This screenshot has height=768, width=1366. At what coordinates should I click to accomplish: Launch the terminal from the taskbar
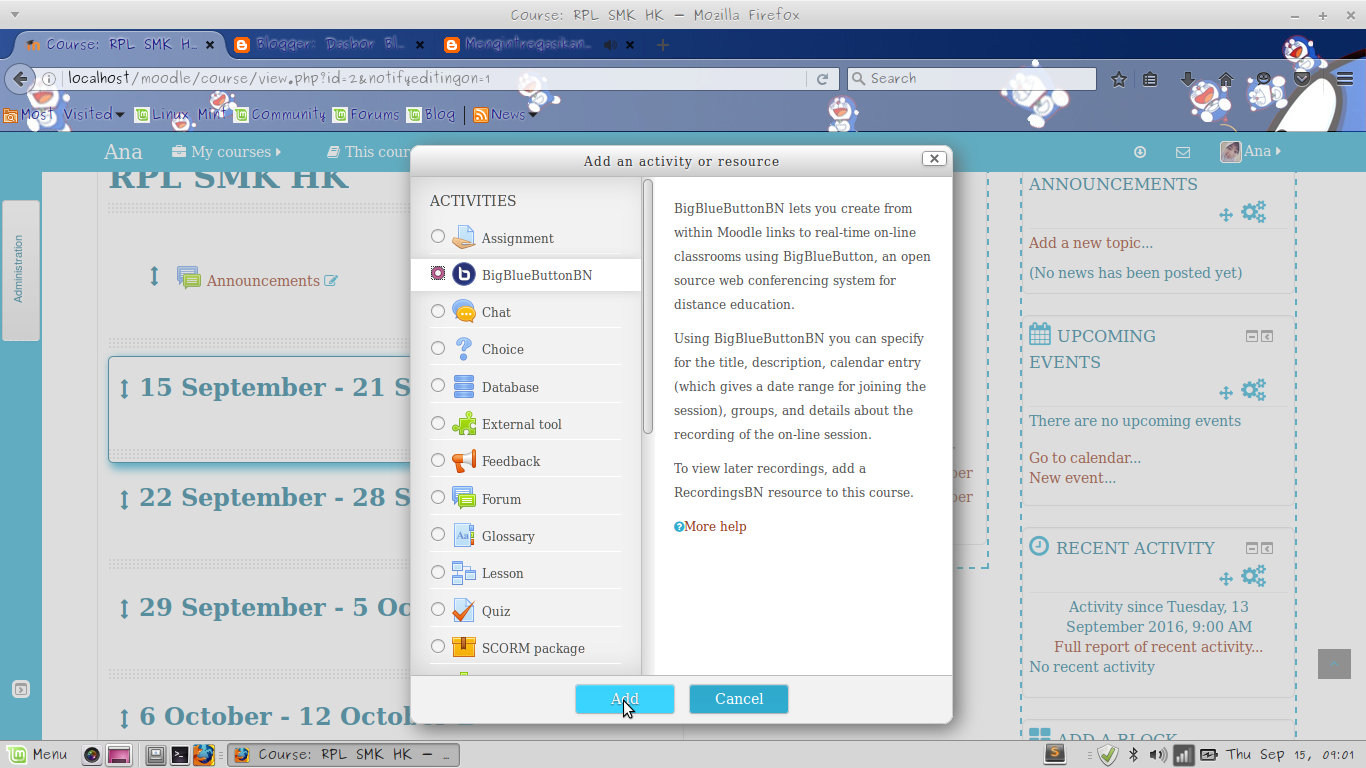click(180, 755)
